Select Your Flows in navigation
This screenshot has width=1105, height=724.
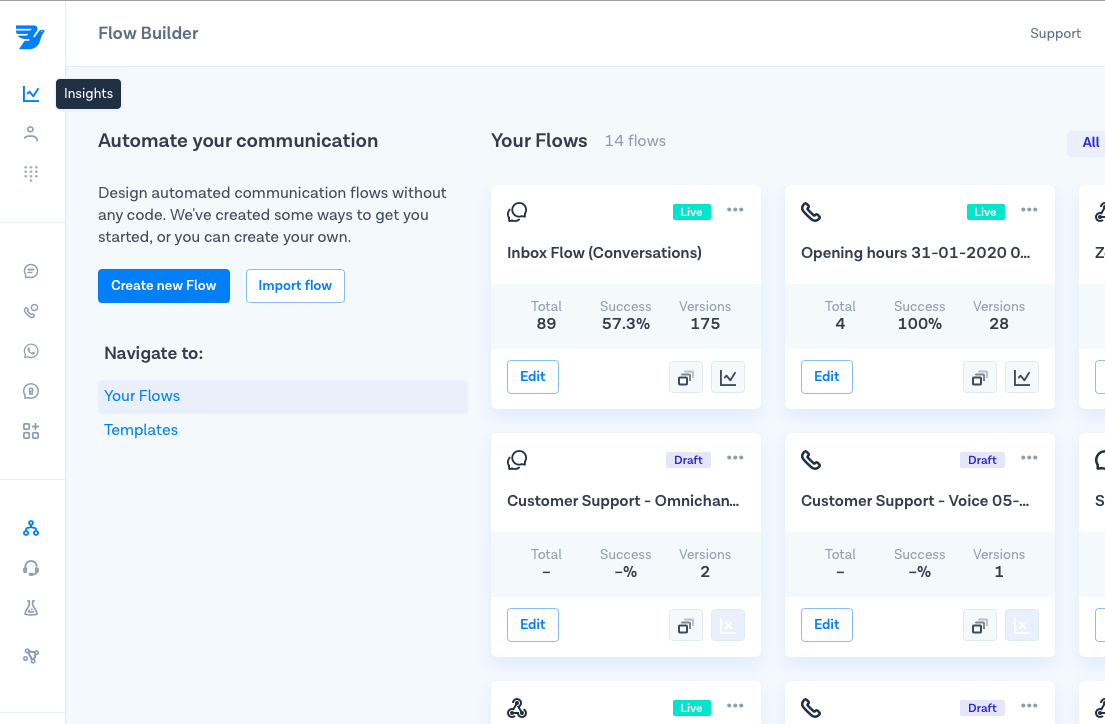(142, 396)
